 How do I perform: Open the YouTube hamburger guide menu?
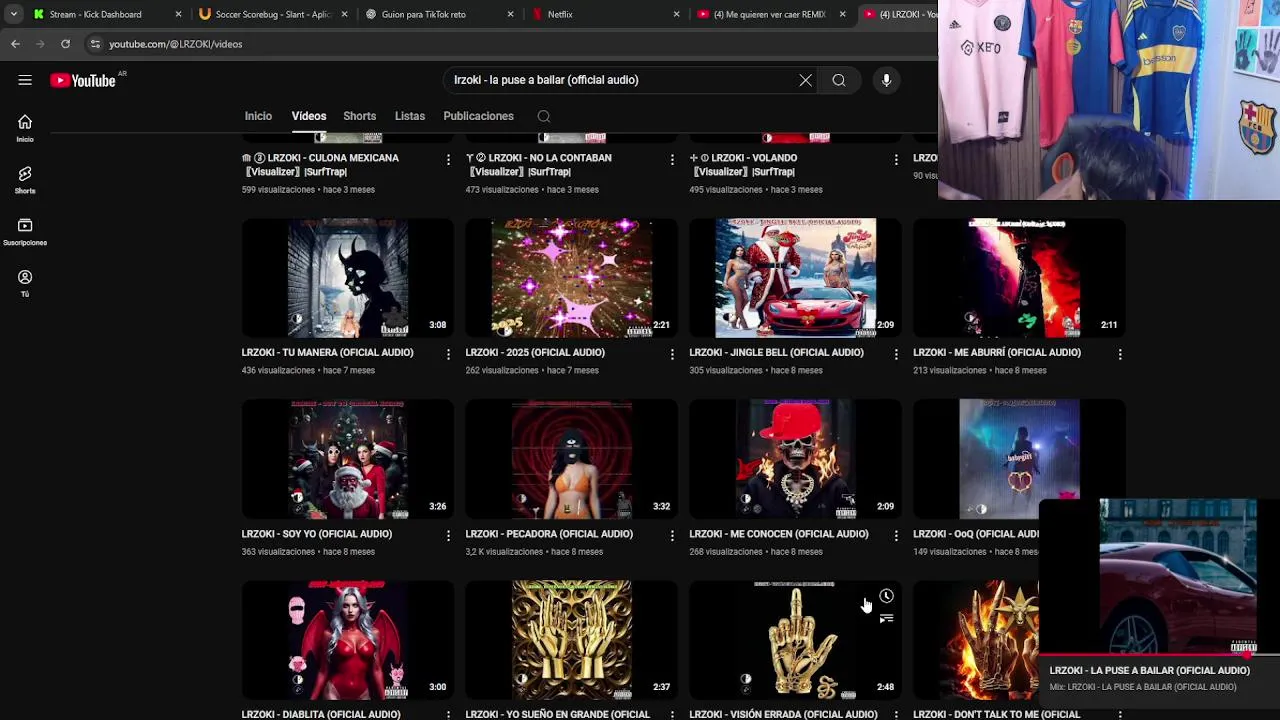[x=25, y=80]
